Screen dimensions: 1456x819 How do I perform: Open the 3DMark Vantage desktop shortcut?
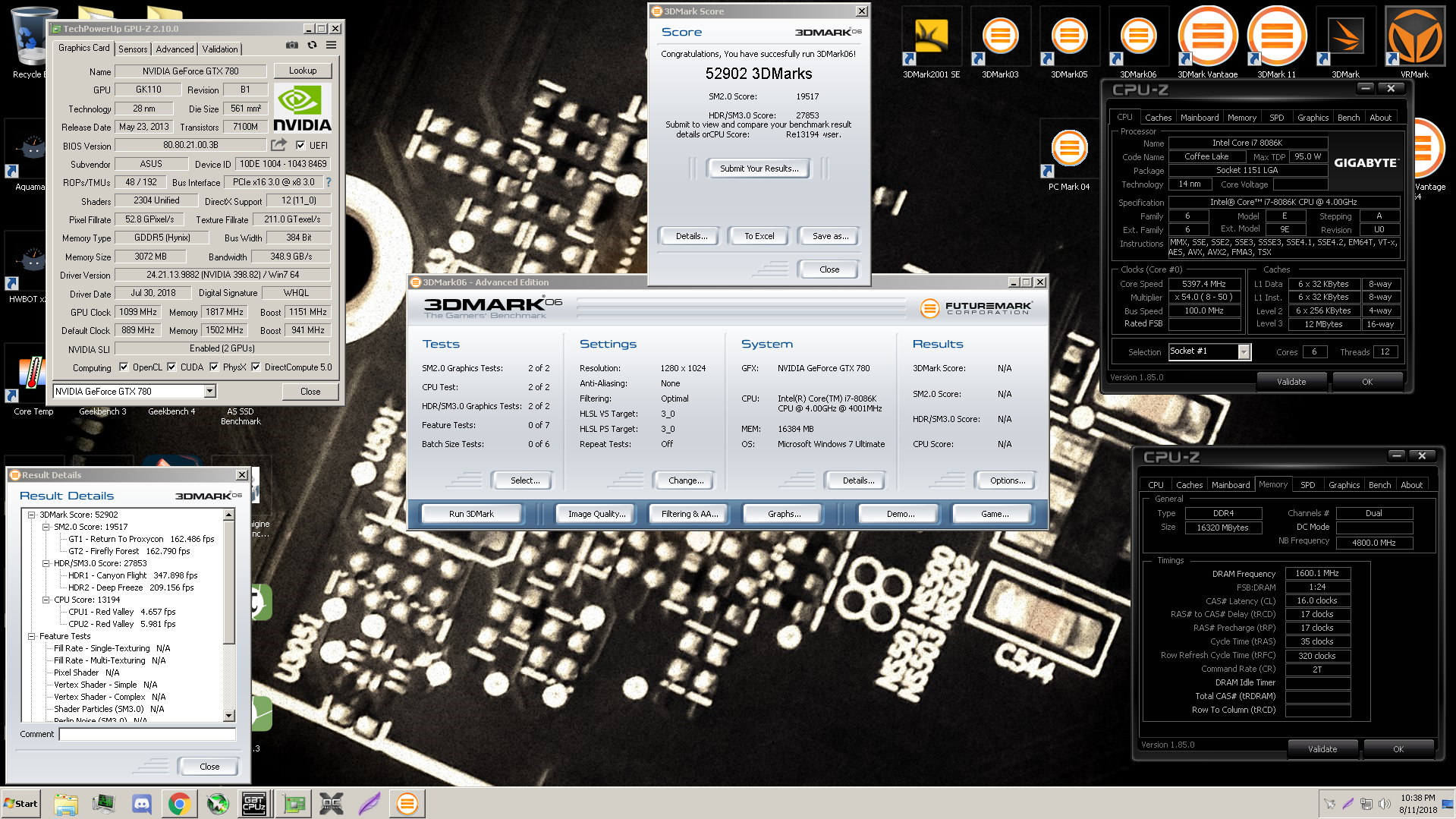(x=1207, y=43)
